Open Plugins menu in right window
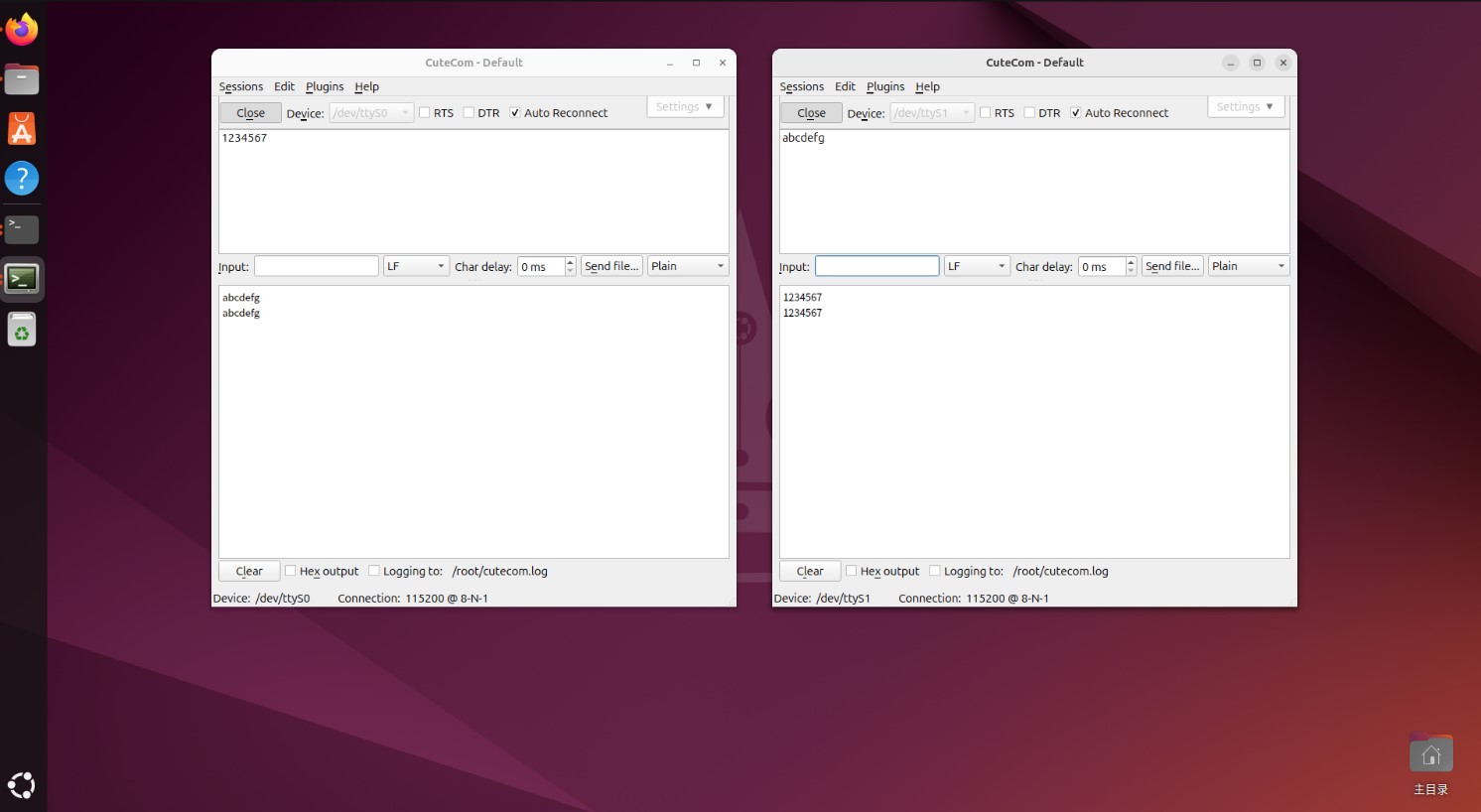The image size is (1481, 812). tap(885, 87)
